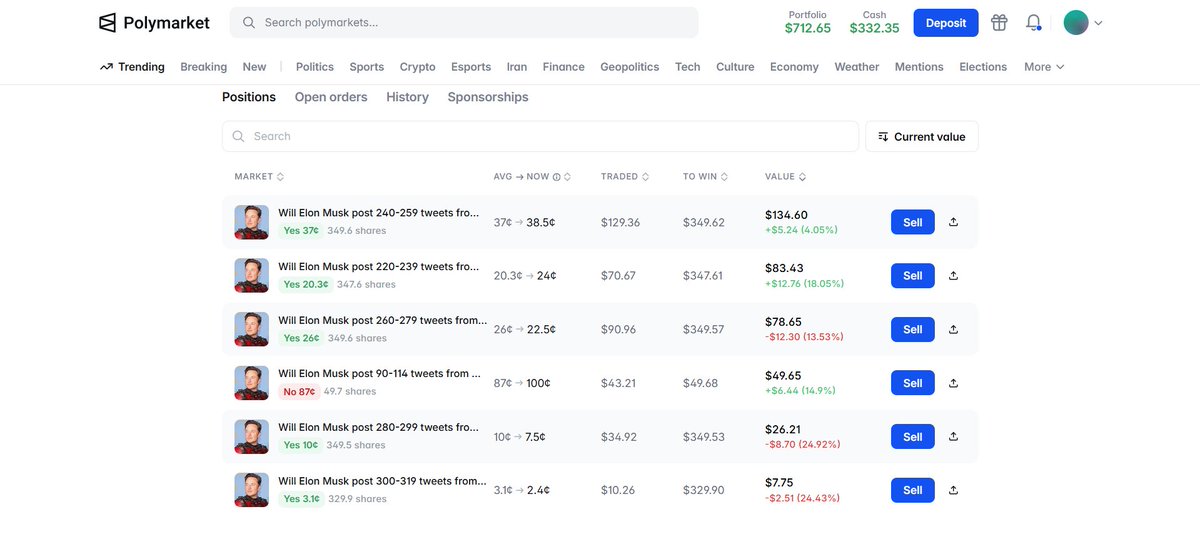Open the Politics category
Viewport: 1200px width, 539px height.
click(x=315, y=67)
